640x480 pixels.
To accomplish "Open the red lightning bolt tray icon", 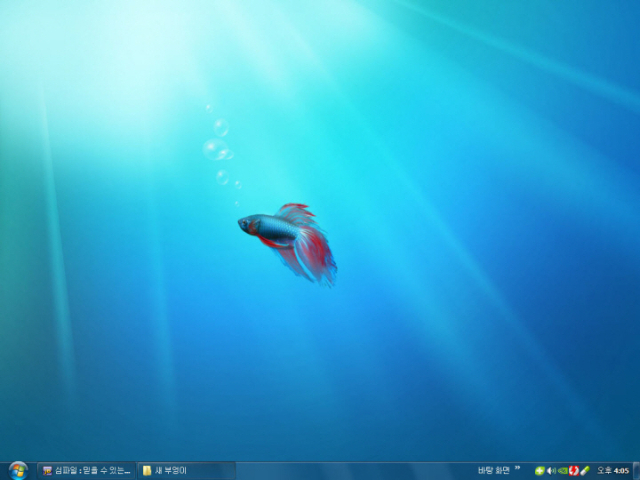I will (573, 471).
